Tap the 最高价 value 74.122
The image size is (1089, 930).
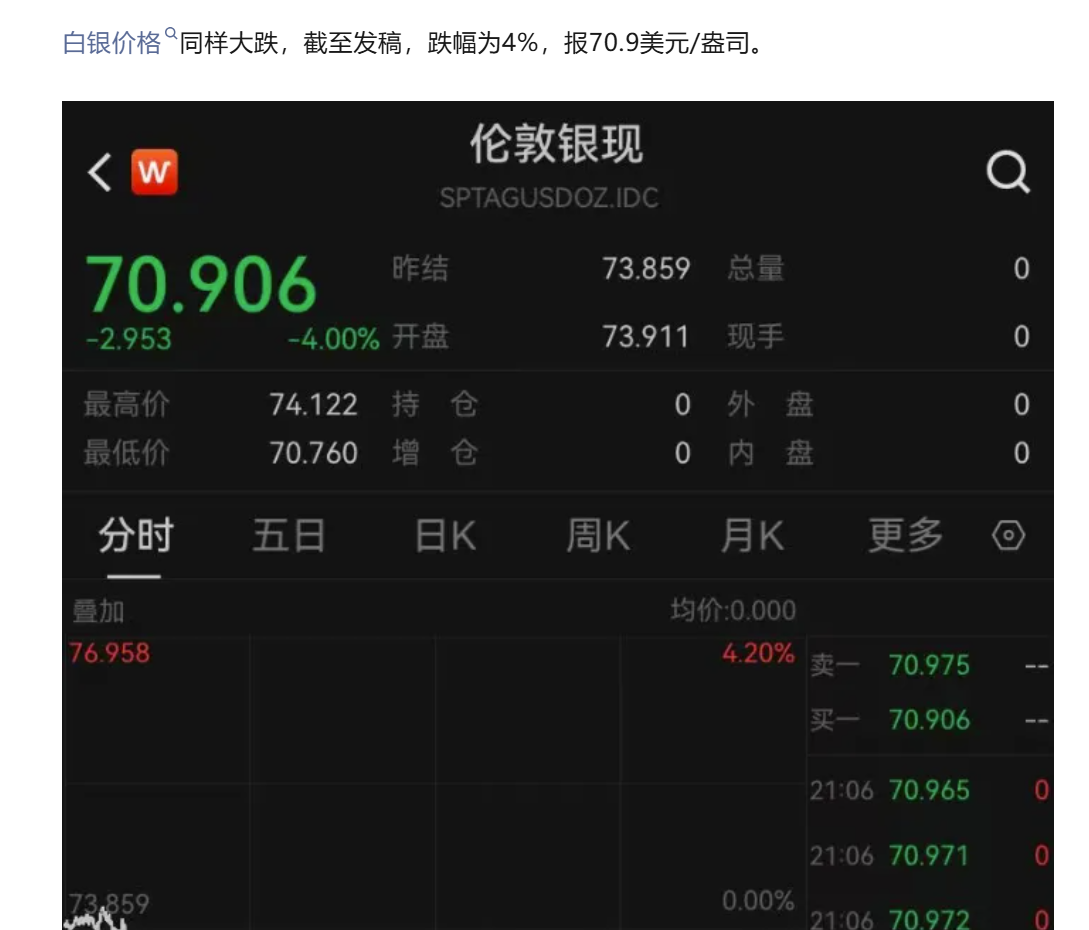[313, 405]
